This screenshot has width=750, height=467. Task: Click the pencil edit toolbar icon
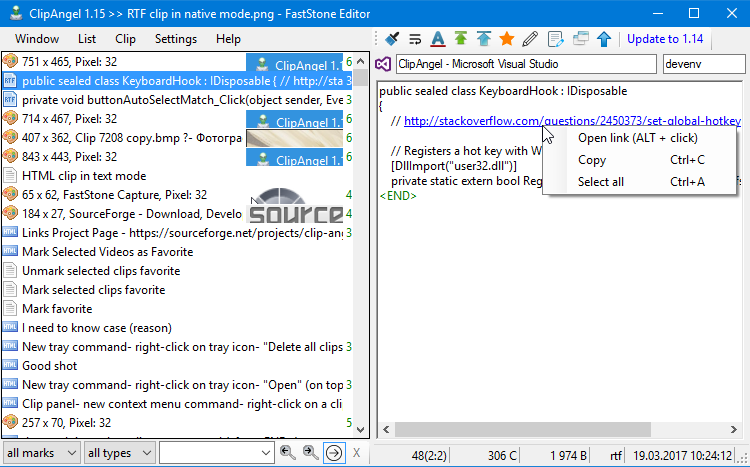(530, 39)
